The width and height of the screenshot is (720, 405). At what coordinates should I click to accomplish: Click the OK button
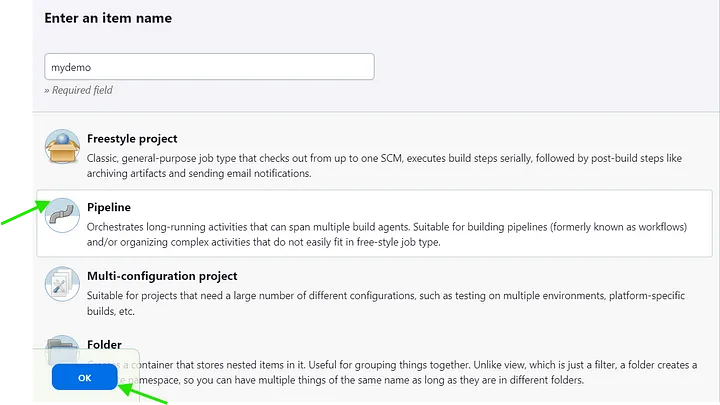(x=84, y=377)
